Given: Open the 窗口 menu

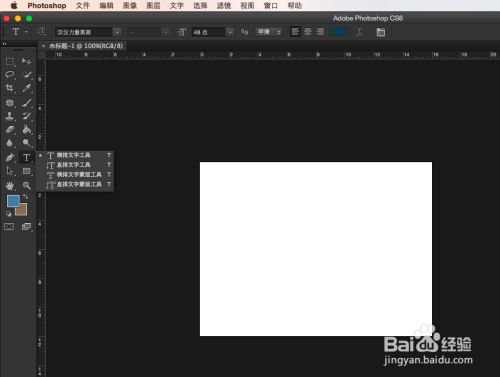Looking at the screenshot, I should pyautogui.click(x=271, y=6).
